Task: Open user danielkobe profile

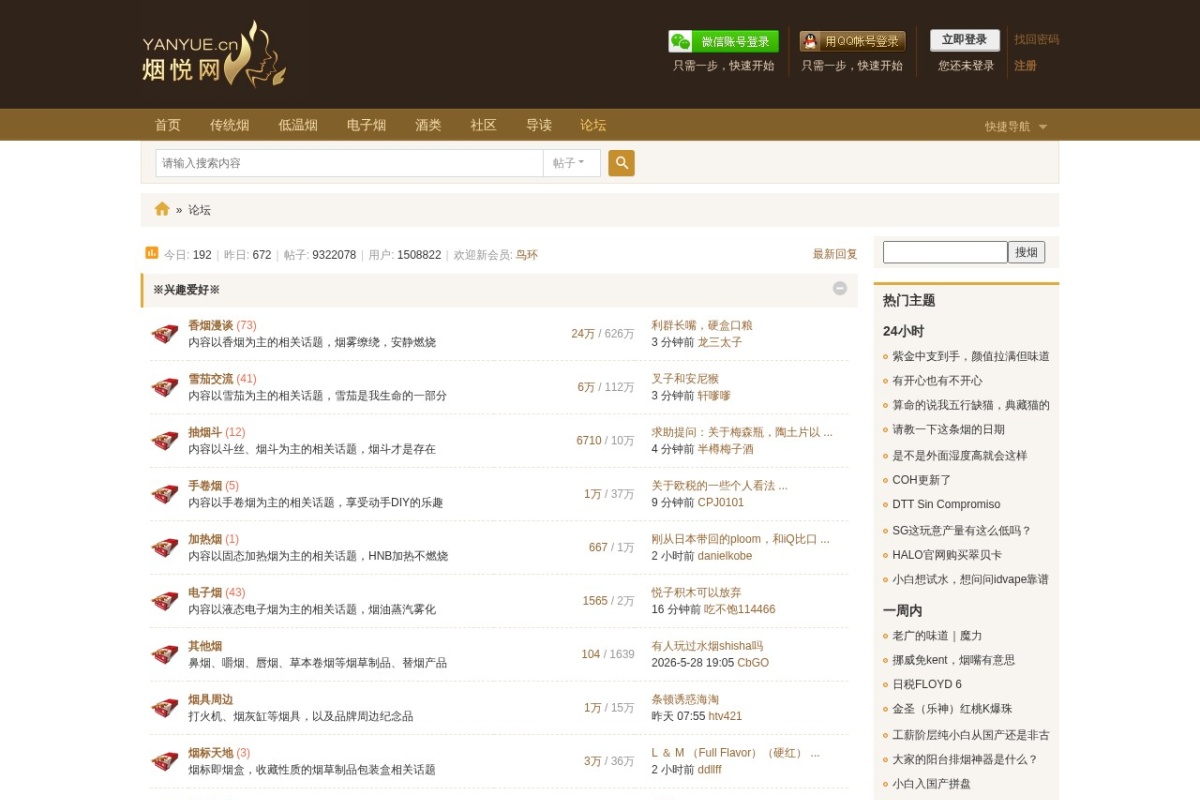Action: pos(725,556)
